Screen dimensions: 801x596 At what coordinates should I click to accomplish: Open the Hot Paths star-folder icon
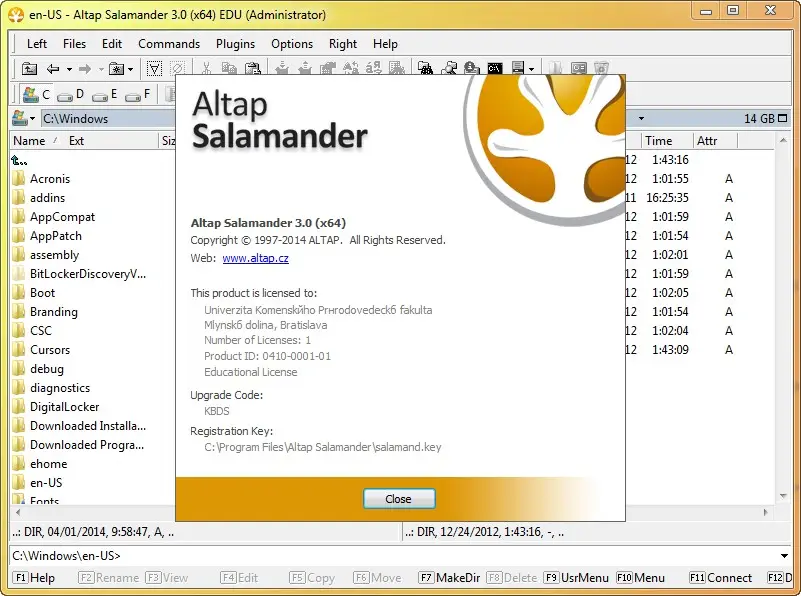(x=116, y=68)
